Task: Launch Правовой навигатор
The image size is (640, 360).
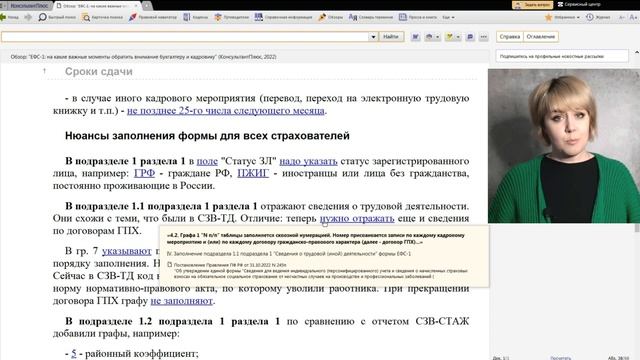Action: [153, 17]
